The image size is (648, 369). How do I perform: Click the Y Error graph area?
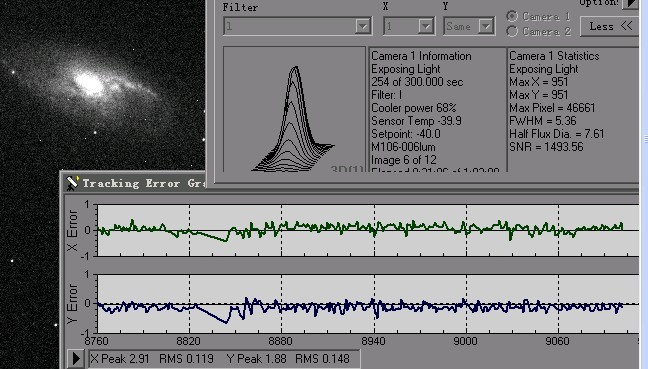pyautogui.click(x=368, y=304)
